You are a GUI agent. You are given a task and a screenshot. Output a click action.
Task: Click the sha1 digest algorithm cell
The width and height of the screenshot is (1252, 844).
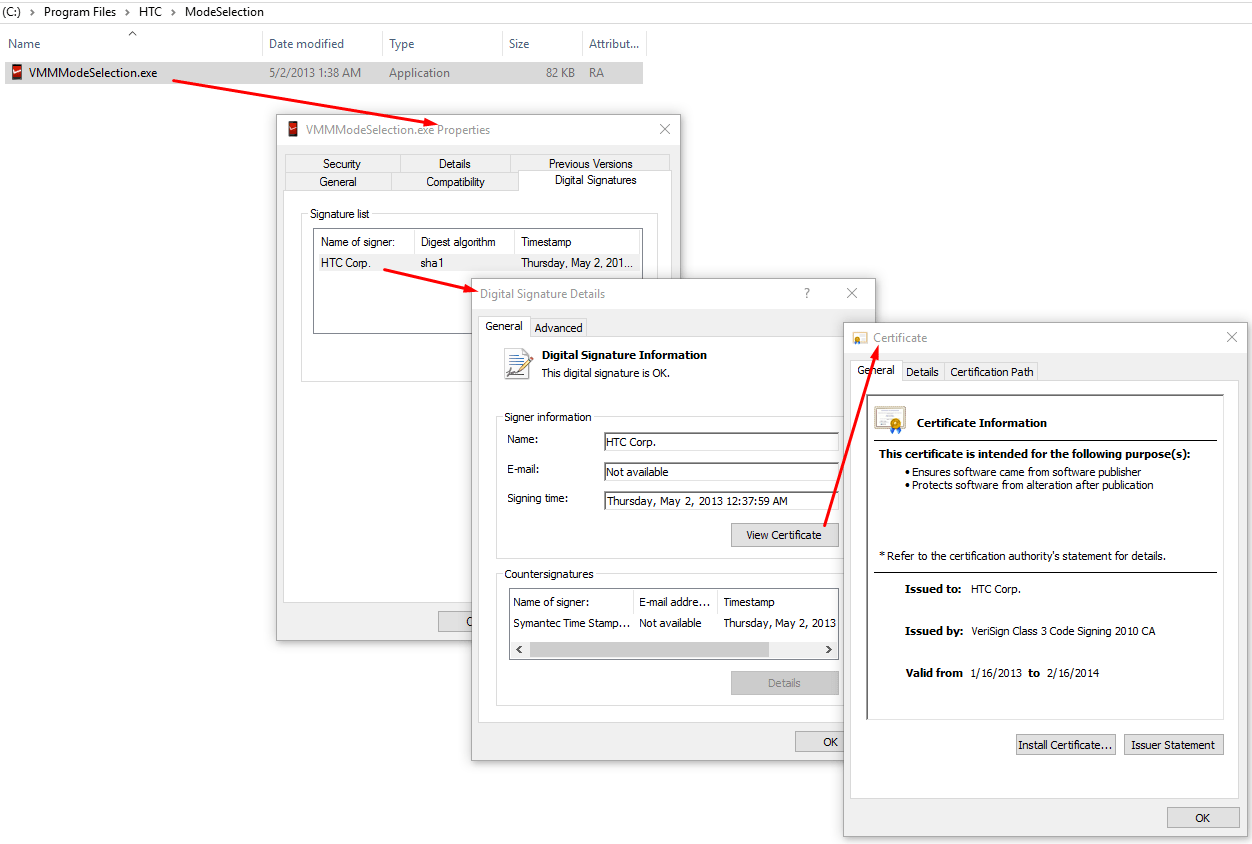click(432, 263)
